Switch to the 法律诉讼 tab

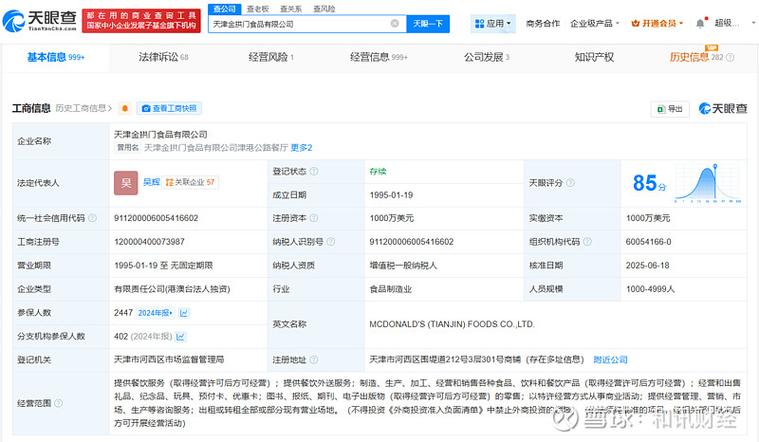coord(163,57)
